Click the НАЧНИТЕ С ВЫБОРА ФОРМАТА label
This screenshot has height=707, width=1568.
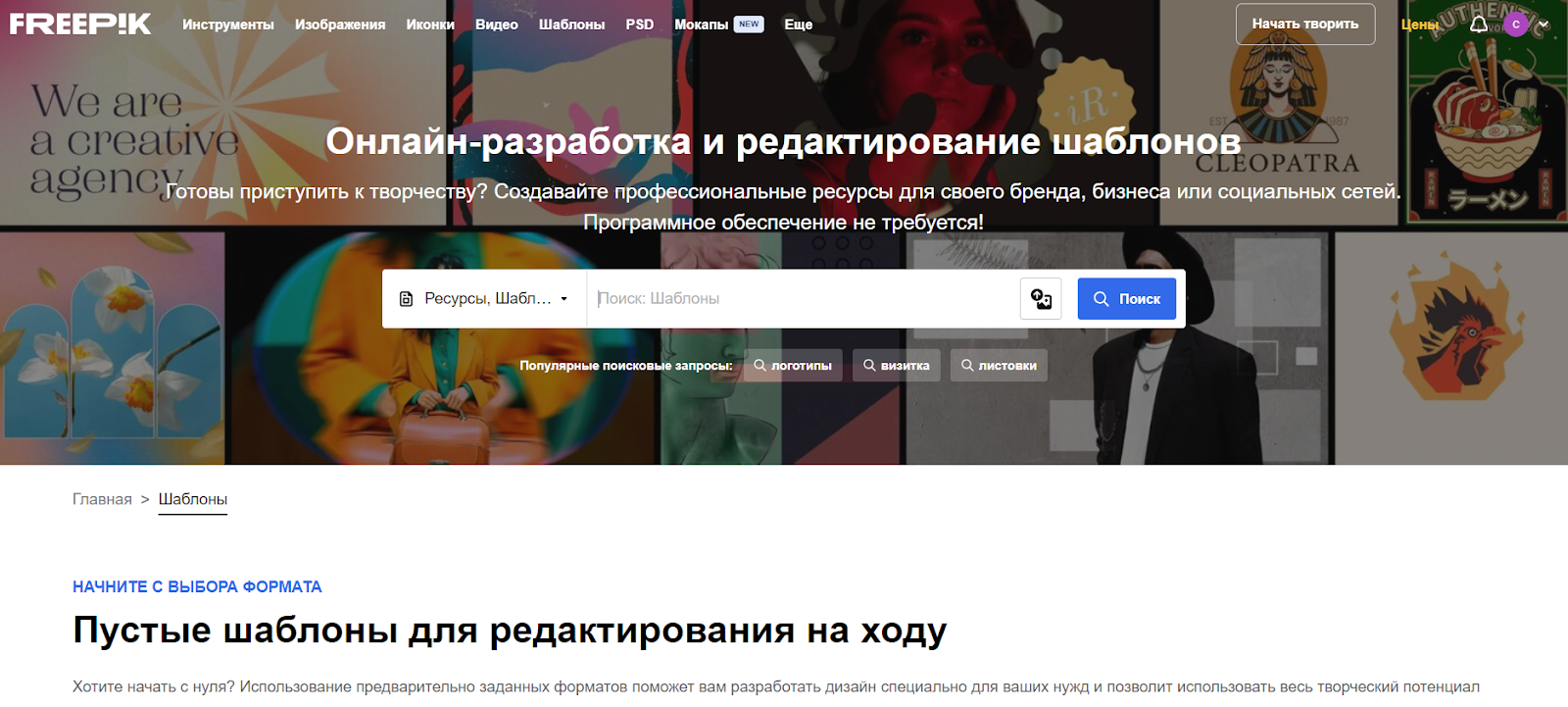197,586
